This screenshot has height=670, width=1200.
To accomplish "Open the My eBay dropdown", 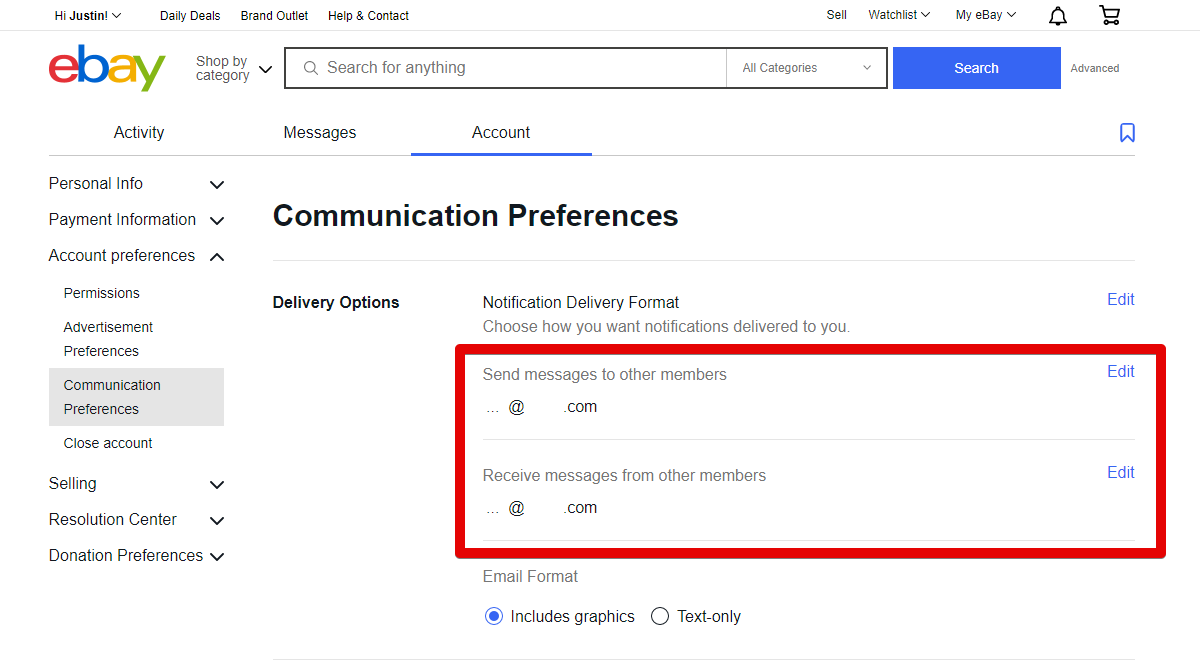I will (x=986, y=15).
